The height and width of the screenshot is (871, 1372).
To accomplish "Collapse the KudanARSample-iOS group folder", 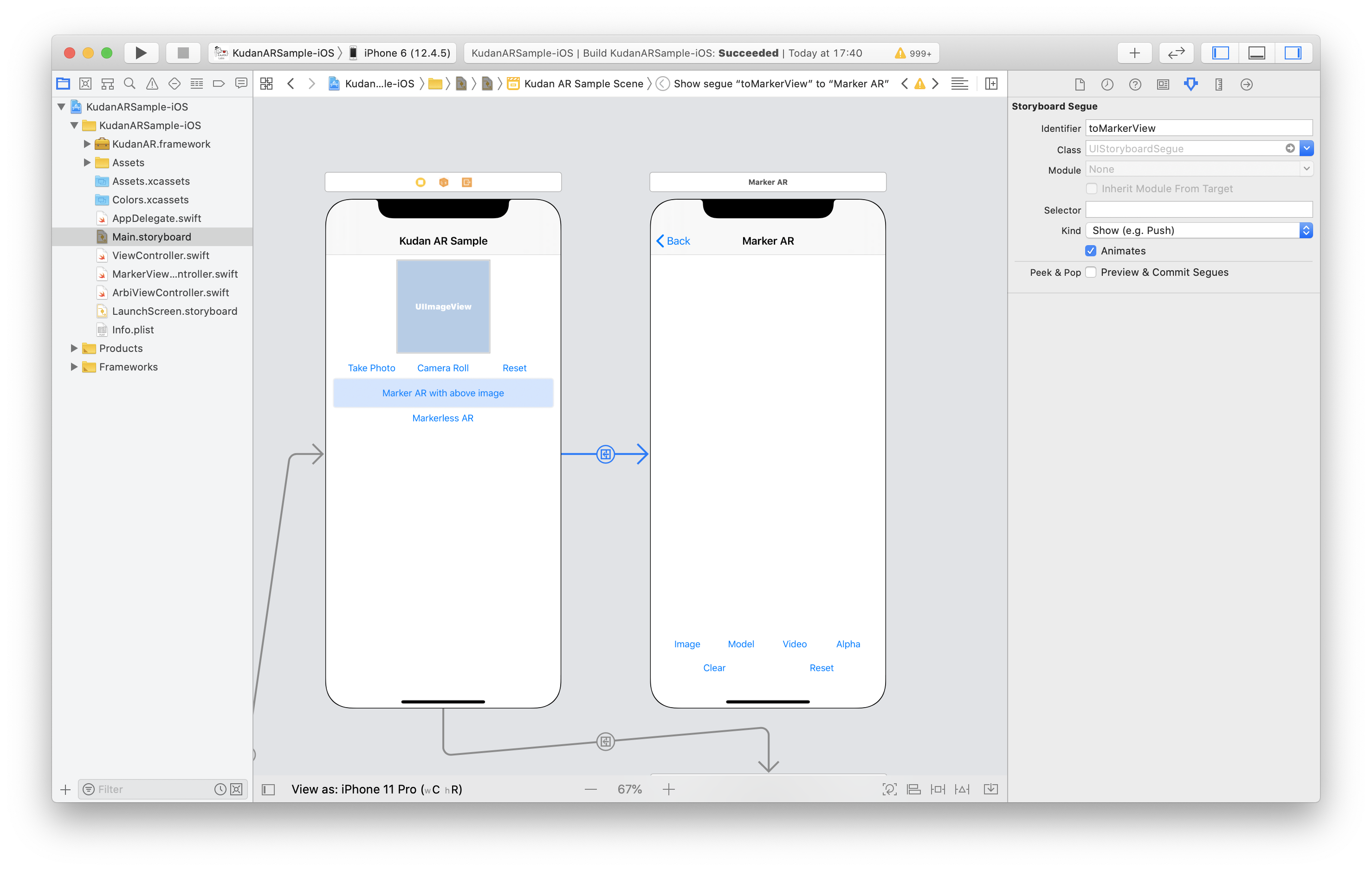I will pos(74,125).
